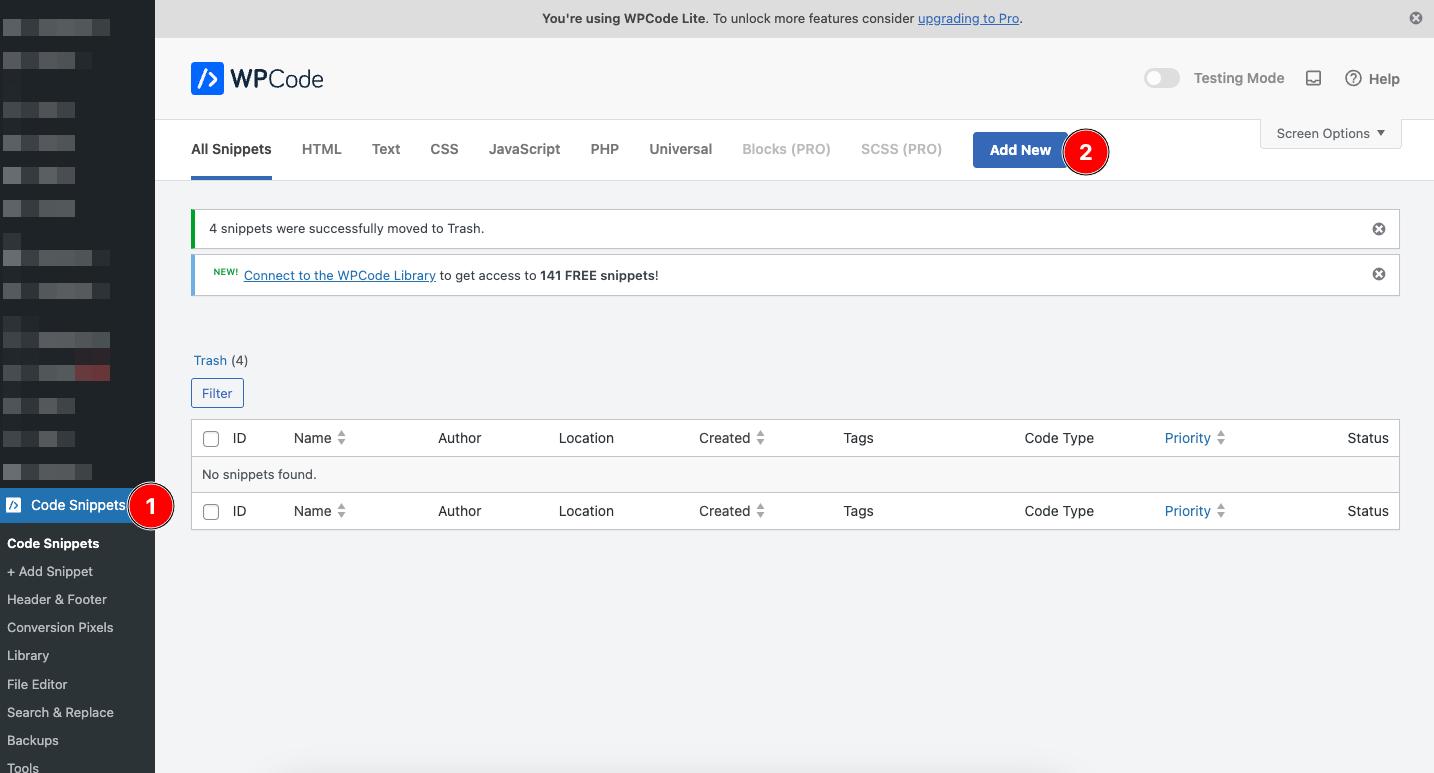Click the Priority link in table footer

point(1188,511)
